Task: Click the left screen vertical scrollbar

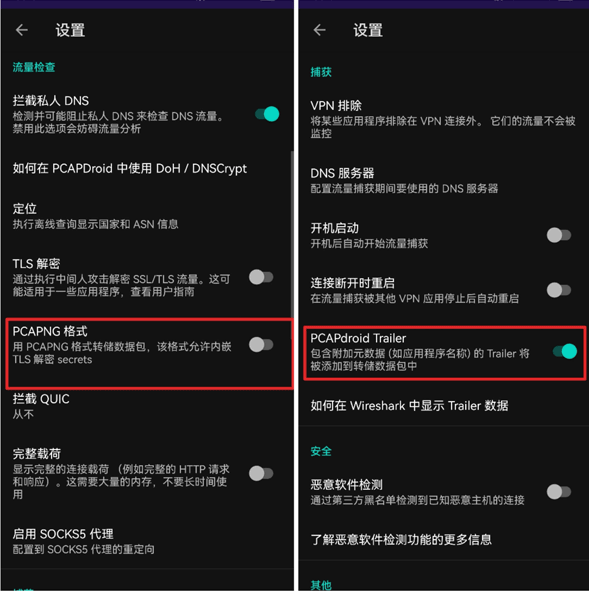Action: click(292, 234)
